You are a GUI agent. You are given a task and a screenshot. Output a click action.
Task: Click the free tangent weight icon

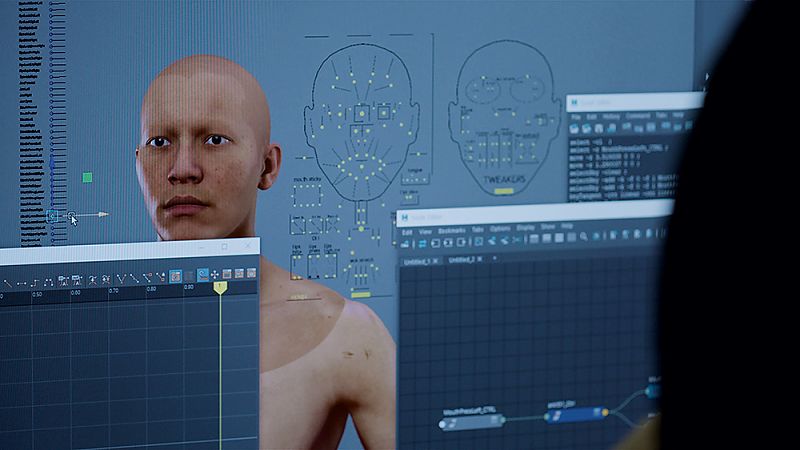(147, 278)
